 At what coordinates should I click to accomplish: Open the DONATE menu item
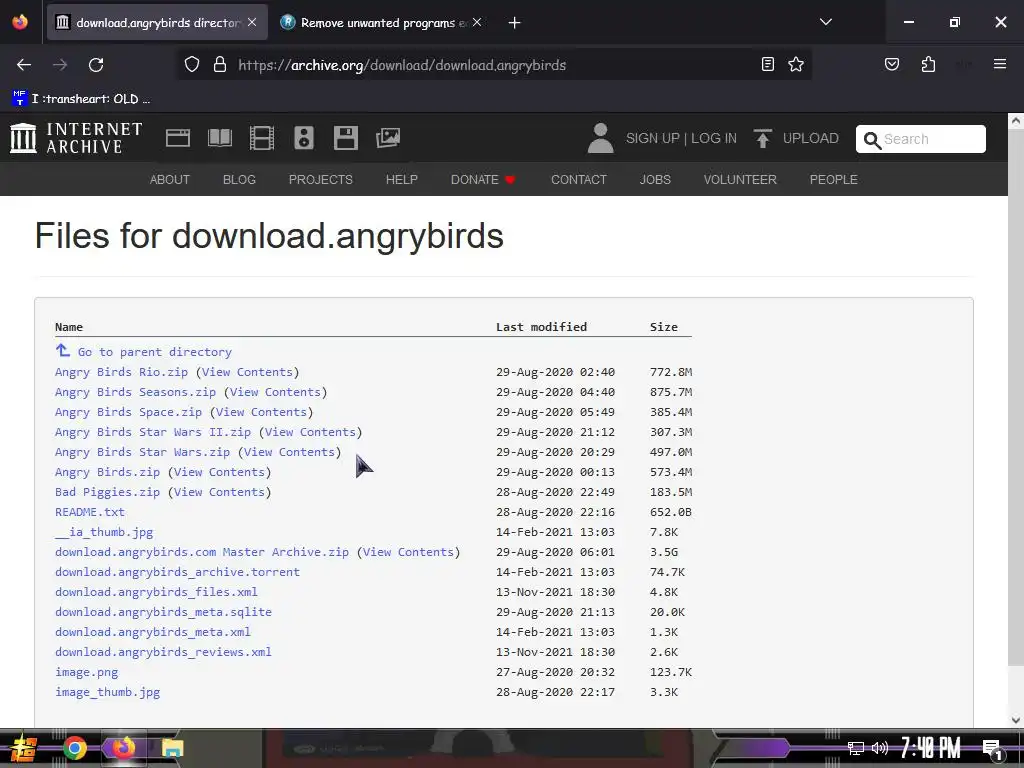(x=483, y=180)
